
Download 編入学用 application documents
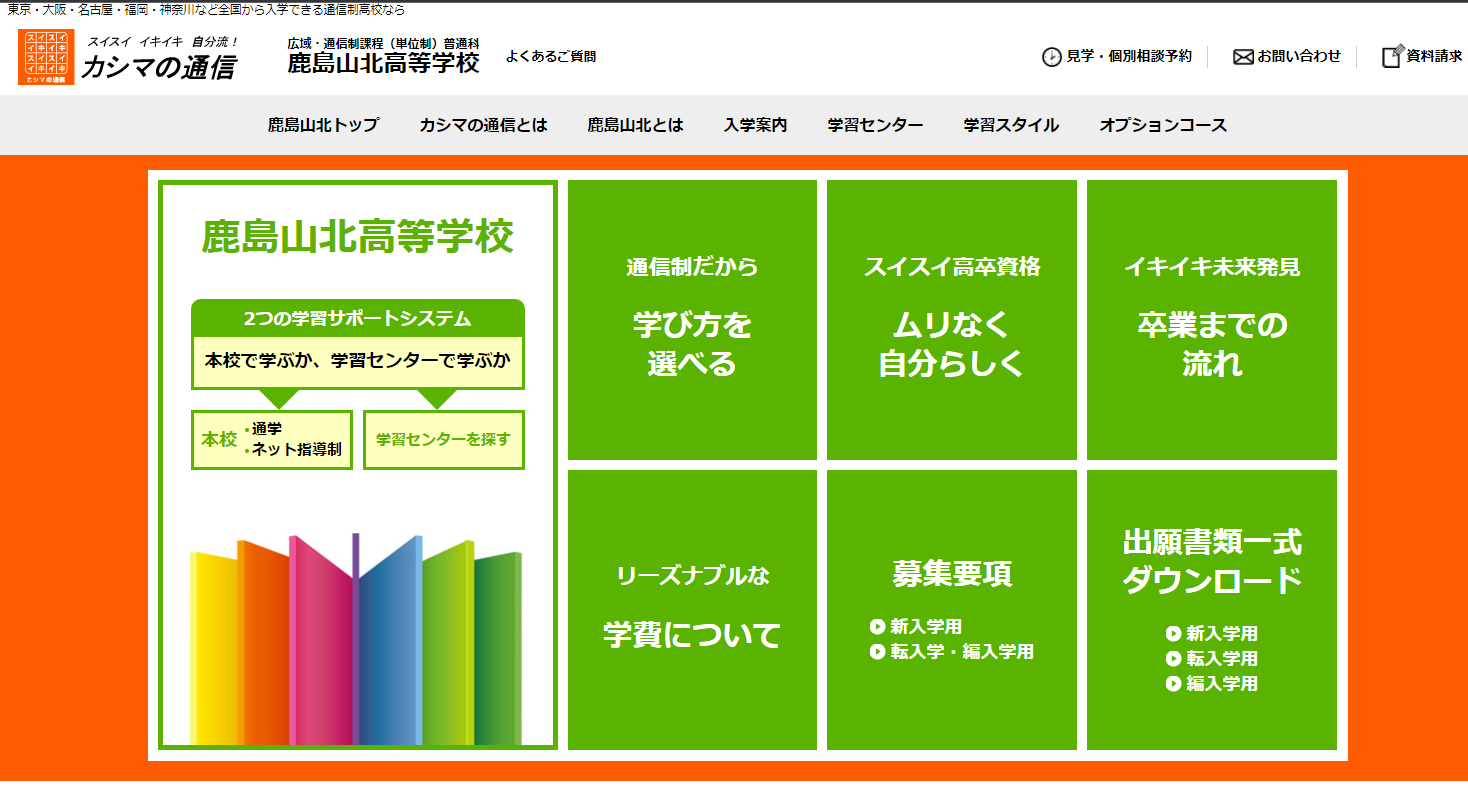tap(1222, 684)
